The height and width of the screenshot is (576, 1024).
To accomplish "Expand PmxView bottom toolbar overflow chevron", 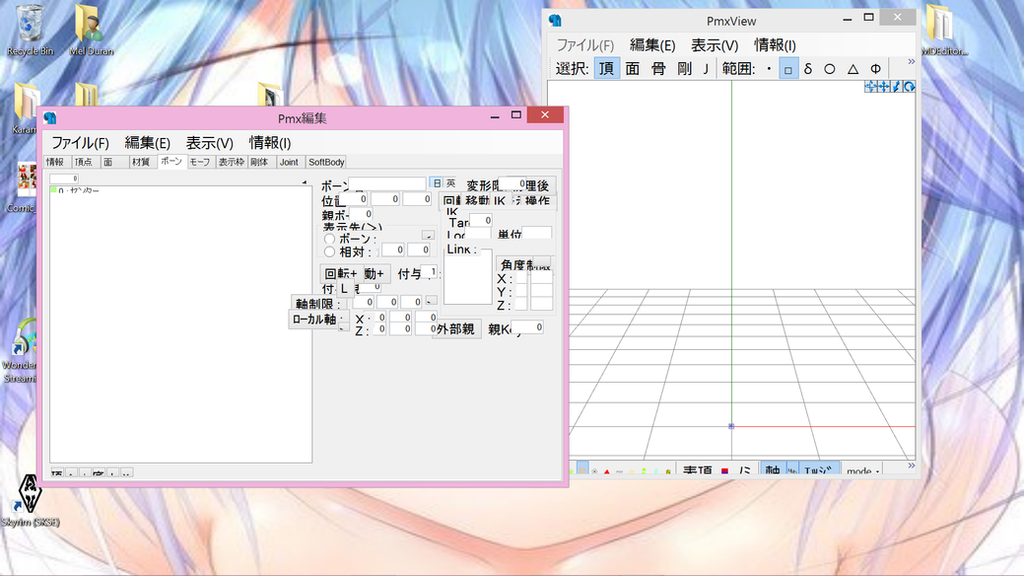I will click(x=911, y=466).
